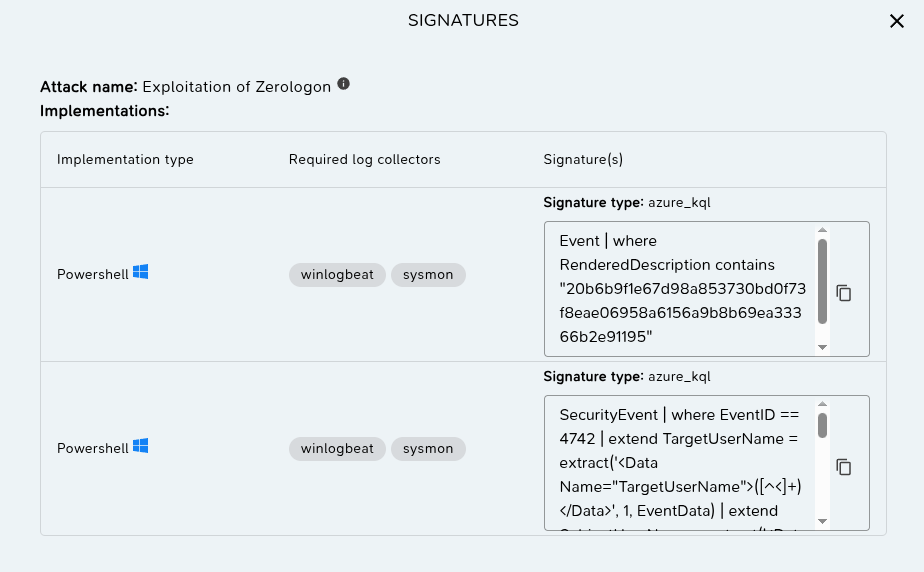Select winlogbeat chip in second row

tap(337, 449)
